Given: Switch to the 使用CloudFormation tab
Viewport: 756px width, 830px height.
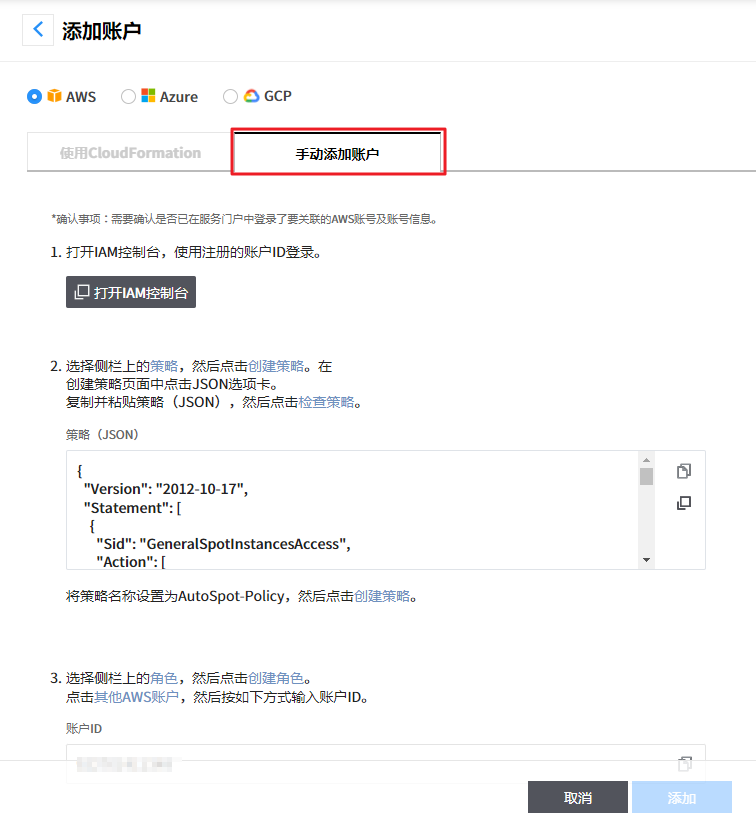Looking at the screenshot, I should coord(130,153).
